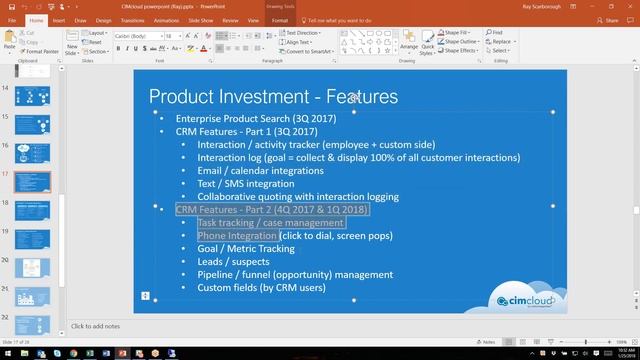The height and width of the screenshot is (360, 640).
Task: Select slide 18 thumbnail
Action: (x=32, y=211)
